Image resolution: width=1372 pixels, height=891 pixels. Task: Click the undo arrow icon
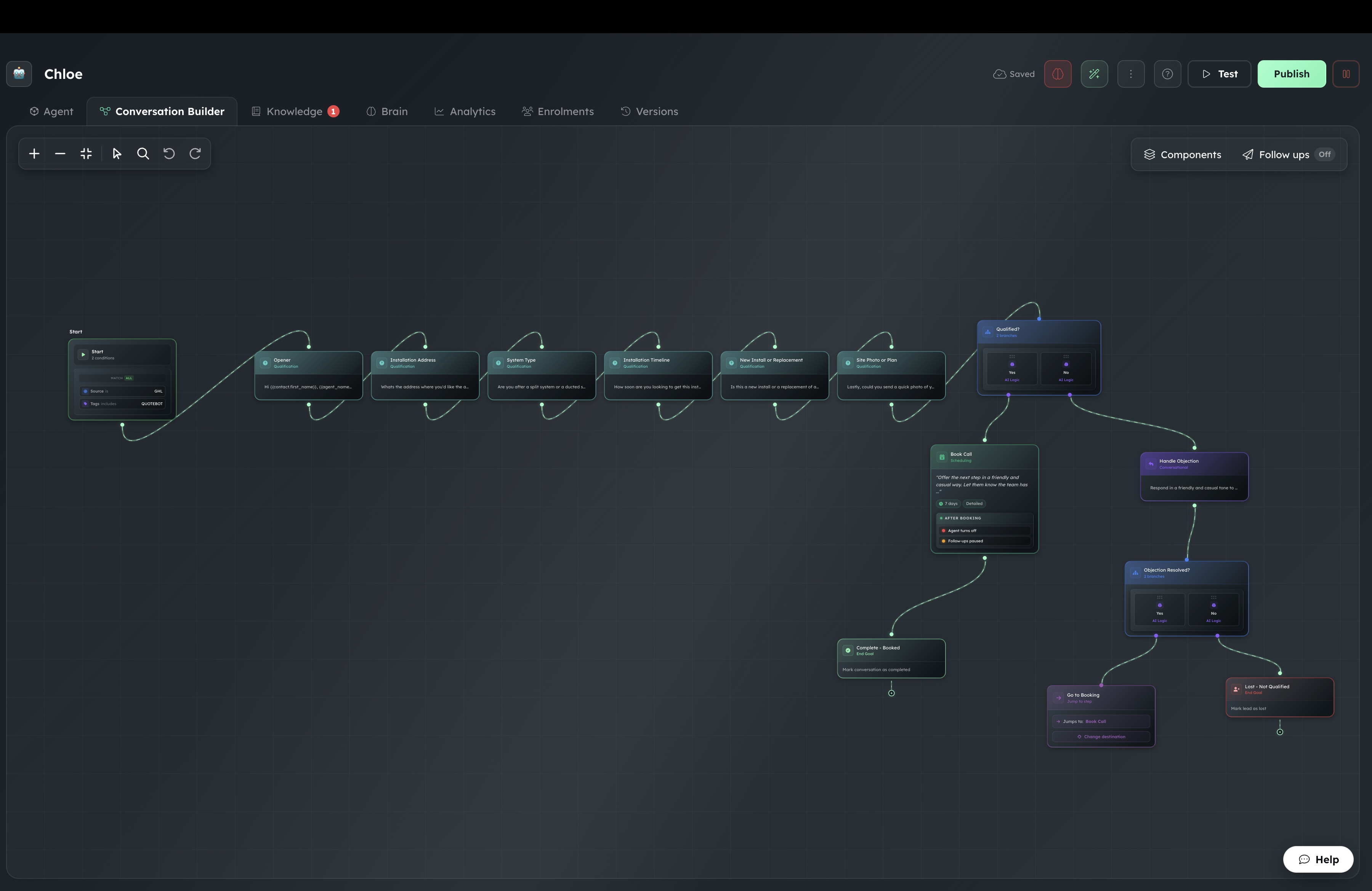tap(169, 154)
